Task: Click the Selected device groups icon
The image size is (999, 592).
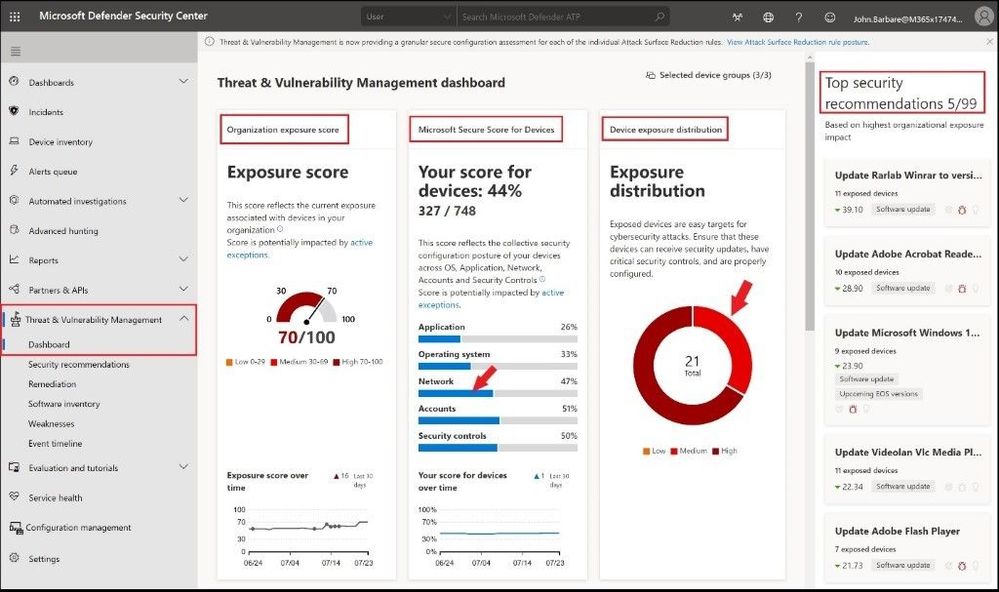Action: 650,75
